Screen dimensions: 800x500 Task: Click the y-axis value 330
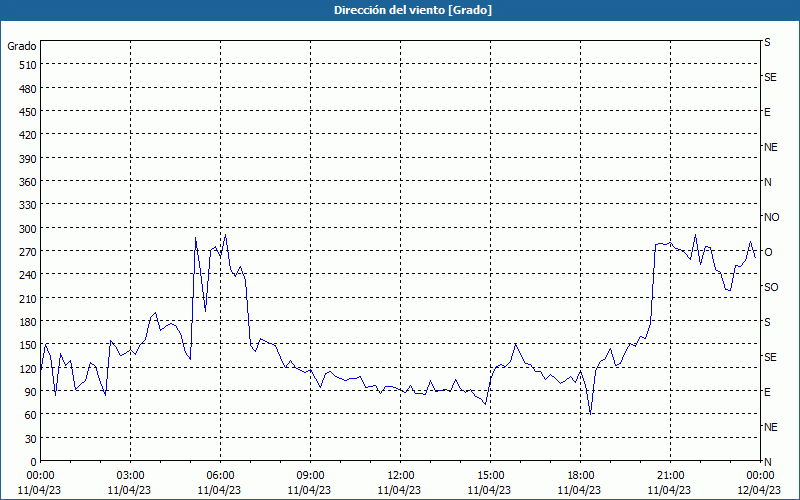(x=28, y=205)
